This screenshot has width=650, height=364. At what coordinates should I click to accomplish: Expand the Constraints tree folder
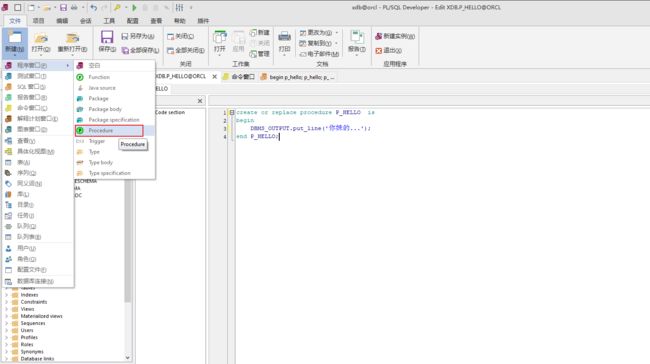[x=7, y=302]
